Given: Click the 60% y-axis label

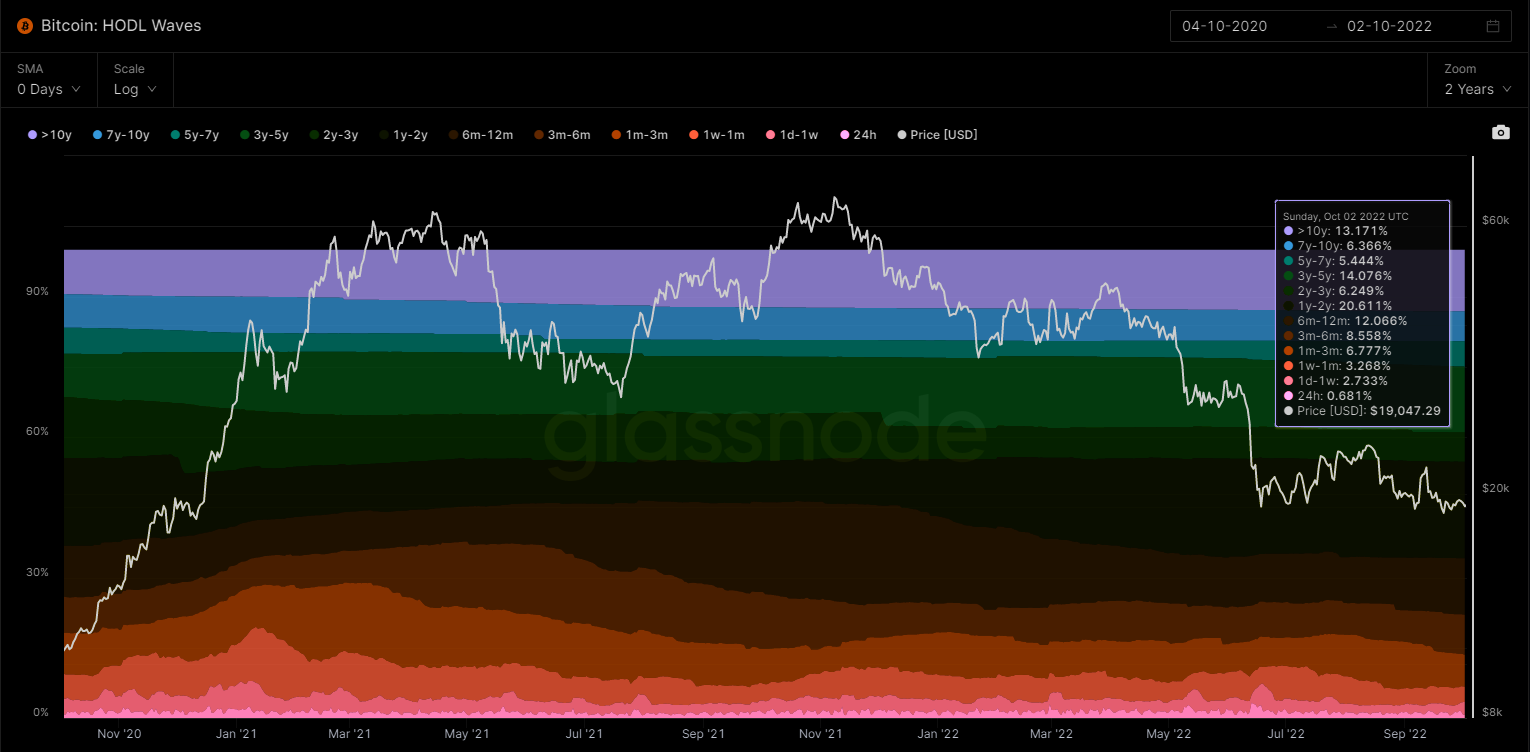Looking at the screenshot, I should click(38, 431).
